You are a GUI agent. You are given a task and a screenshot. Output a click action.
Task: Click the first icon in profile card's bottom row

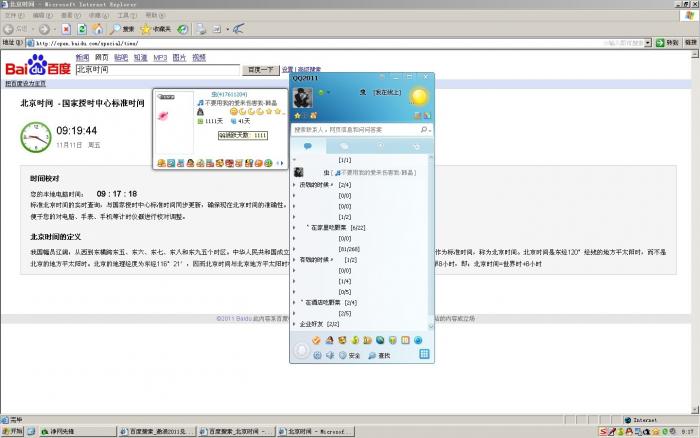coord(161,163)
